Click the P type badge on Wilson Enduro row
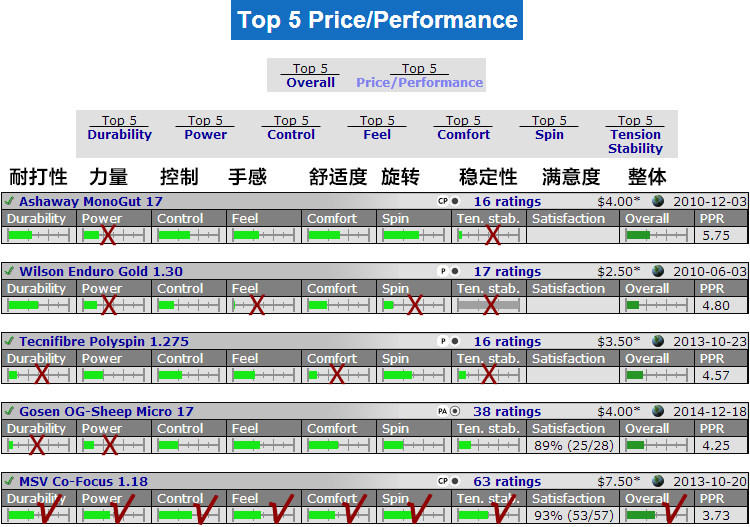The image size is (750, 527). (x=443, y=271)
